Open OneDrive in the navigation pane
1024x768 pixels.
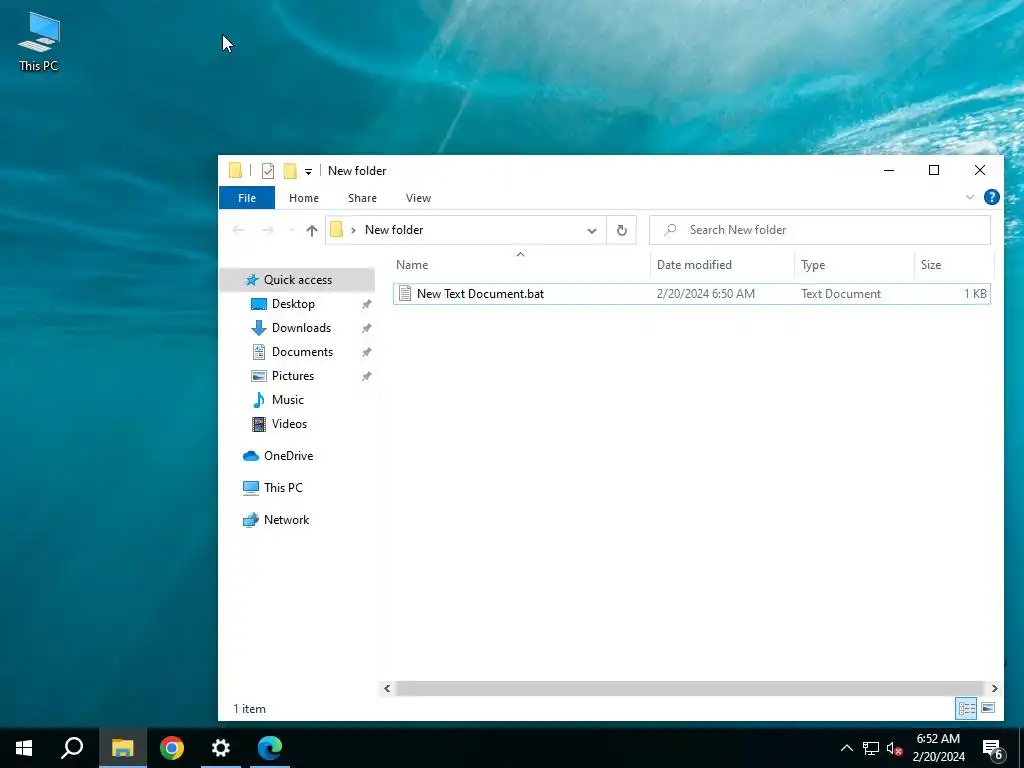click(288, 456)
